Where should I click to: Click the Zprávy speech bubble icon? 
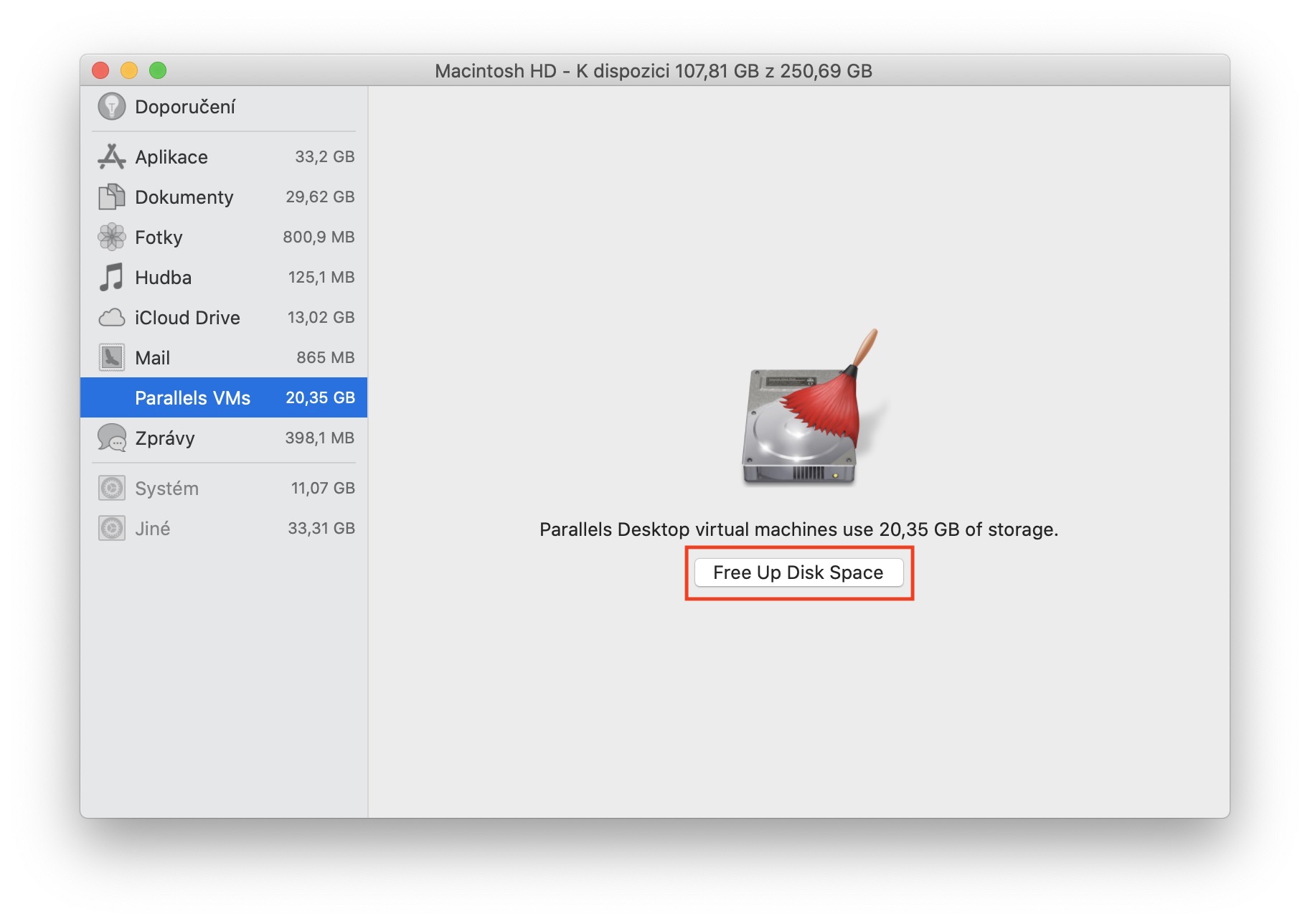(x=111, y=438)
